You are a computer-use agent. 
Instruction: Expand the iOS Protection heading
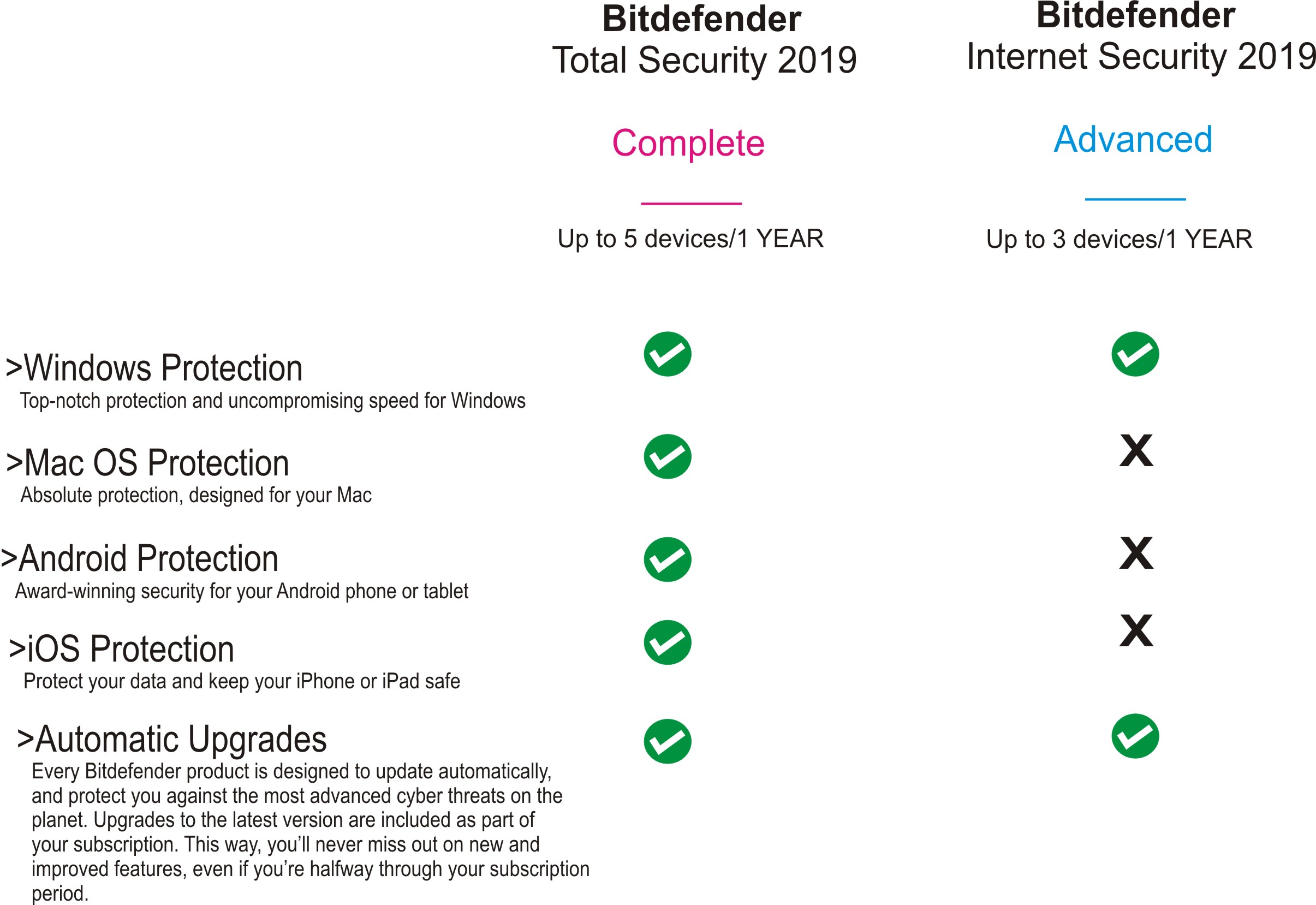point(121,648)
